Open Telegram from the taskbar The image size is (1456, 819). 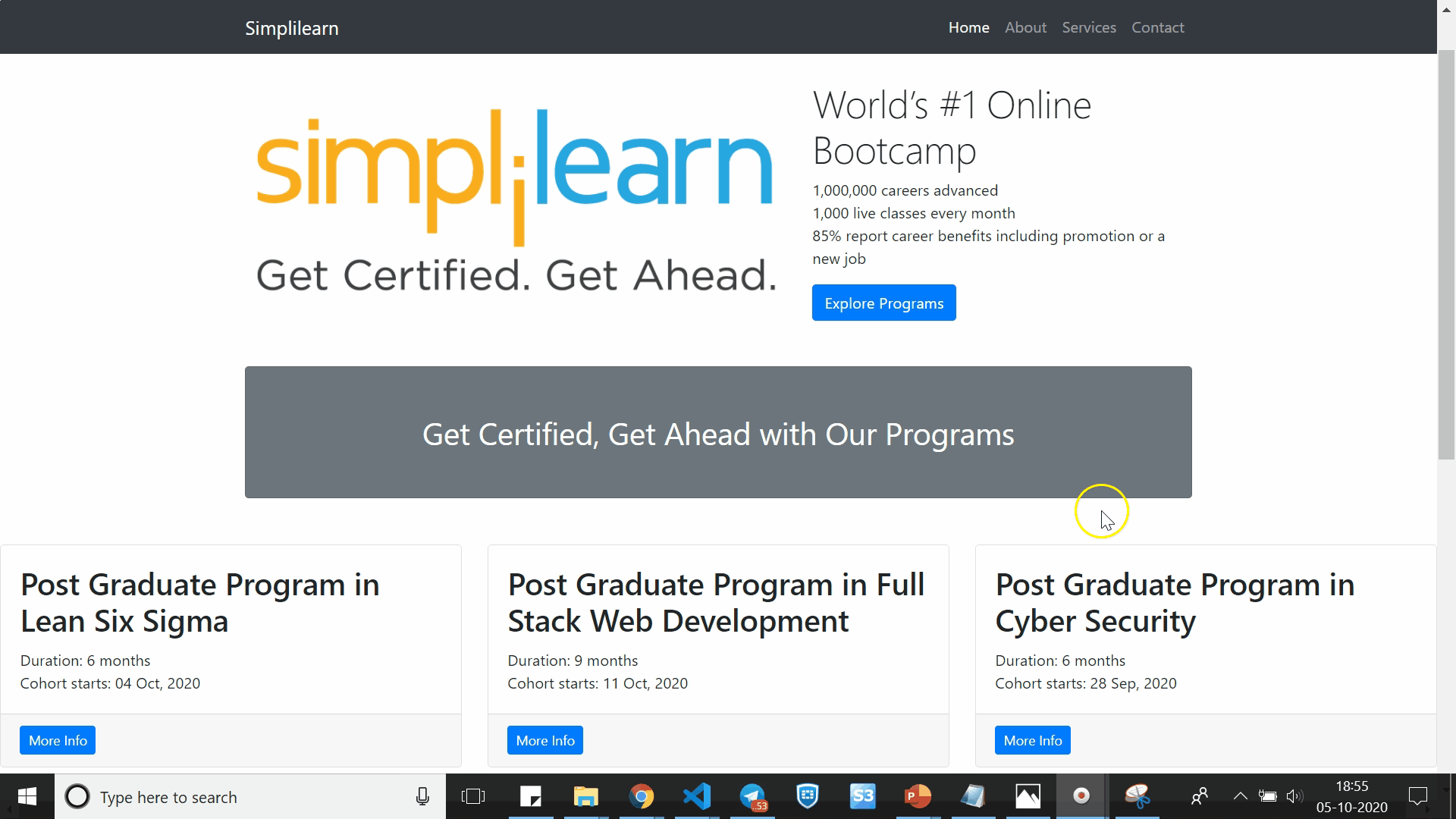tap(753, 796)
